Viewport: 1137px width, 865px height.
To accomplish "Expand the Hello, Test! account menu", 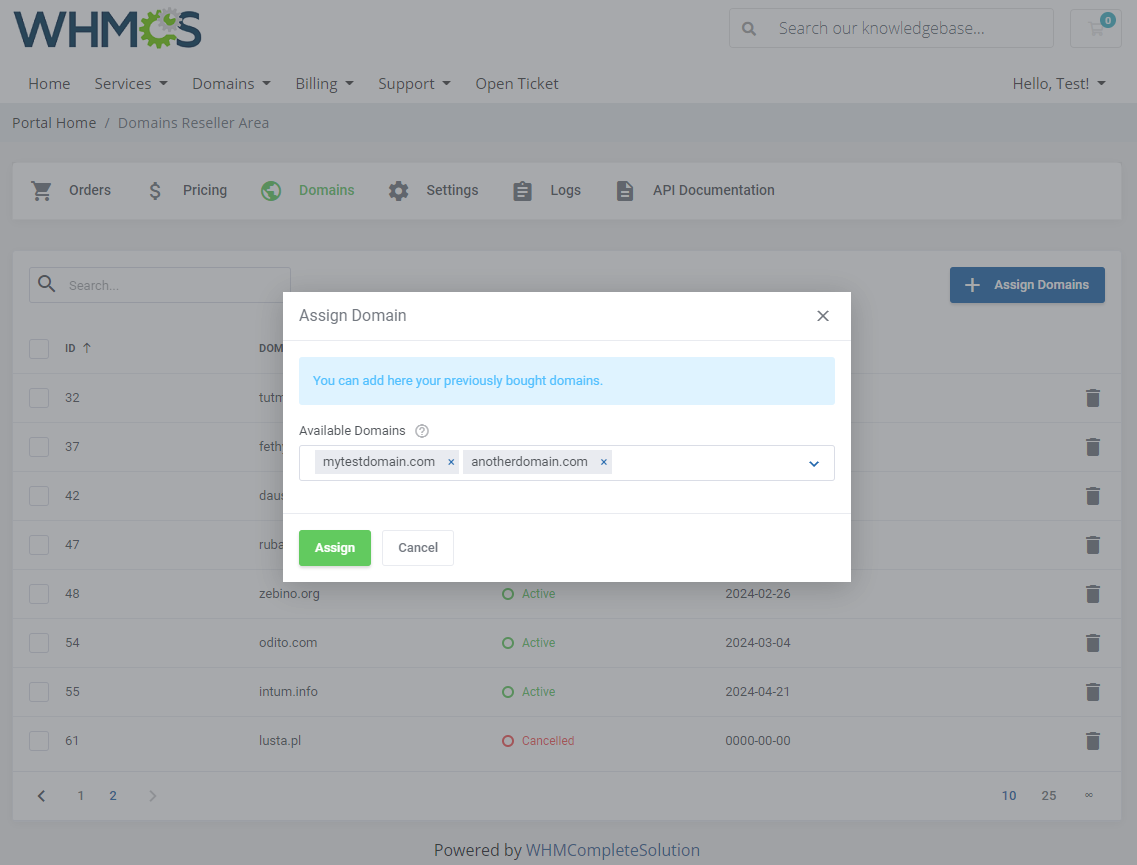I will pos(1058,84).
